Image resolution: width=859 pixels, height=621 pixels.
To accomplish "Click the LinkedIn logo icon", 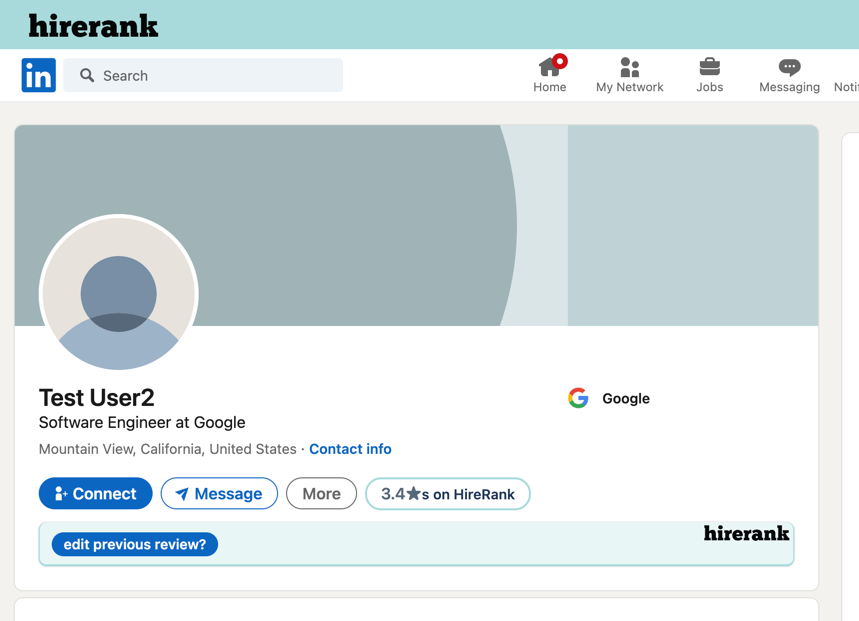I will click(x=38, y=75).
